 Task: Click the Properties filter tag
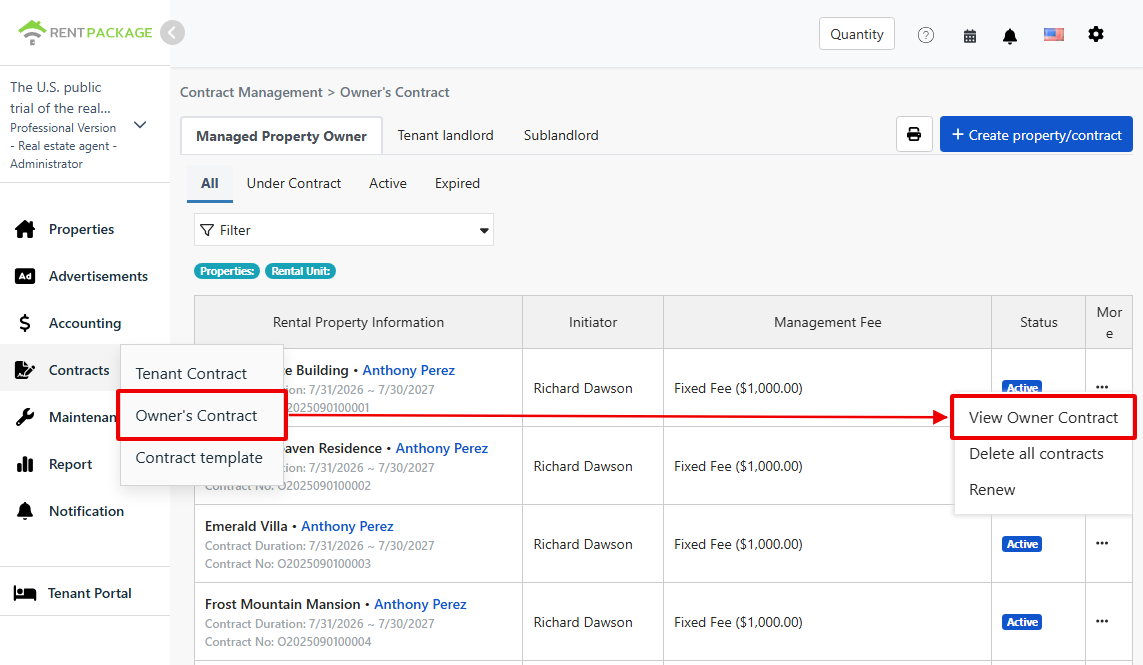[227, 271]
